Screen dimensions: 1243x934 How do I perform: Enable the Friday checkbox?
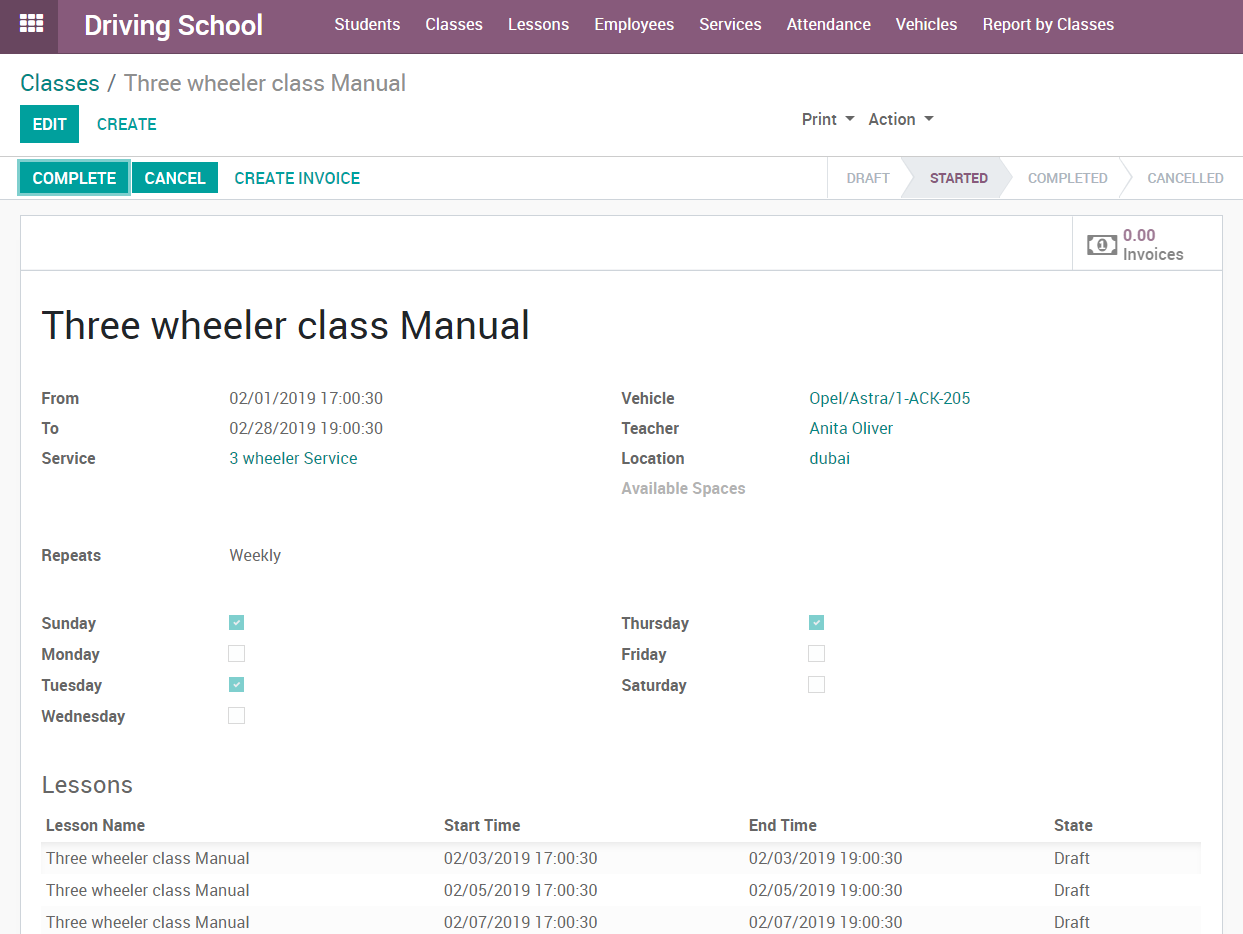pos(816,654)
